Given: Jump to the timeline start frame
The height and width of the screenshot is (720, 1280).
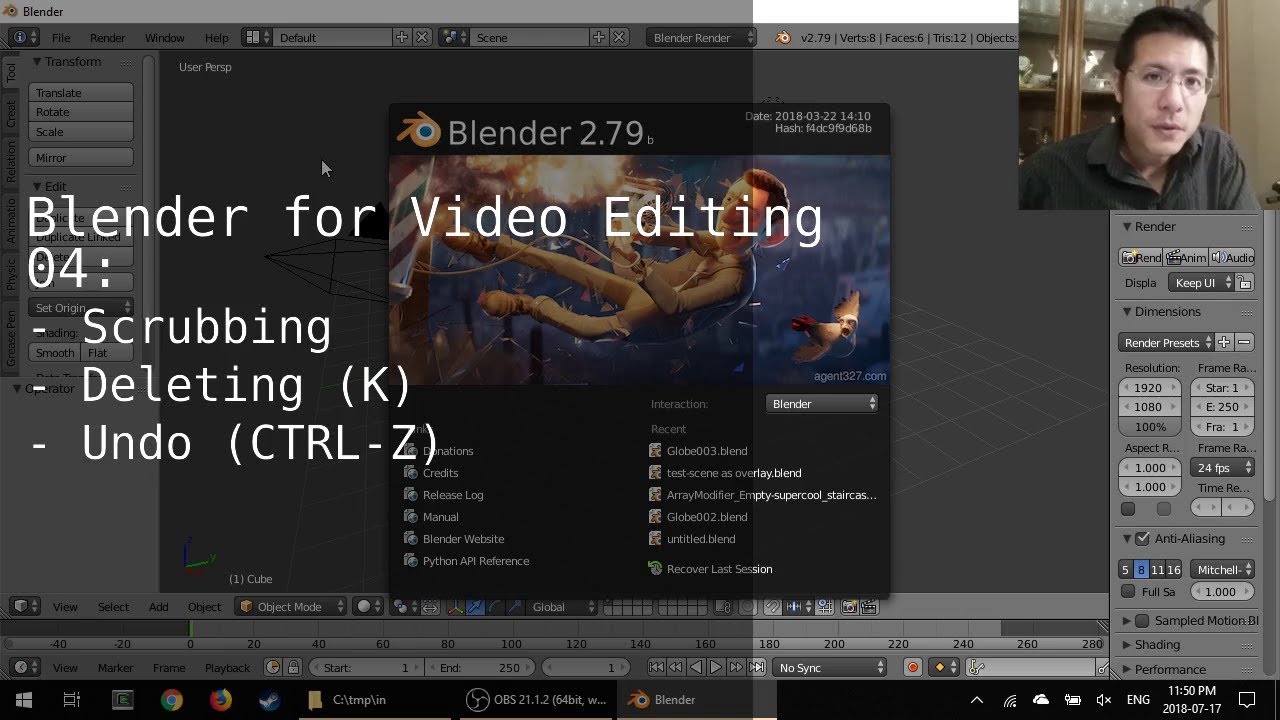Looking at the screenshot, I should (x=656, y=667).
